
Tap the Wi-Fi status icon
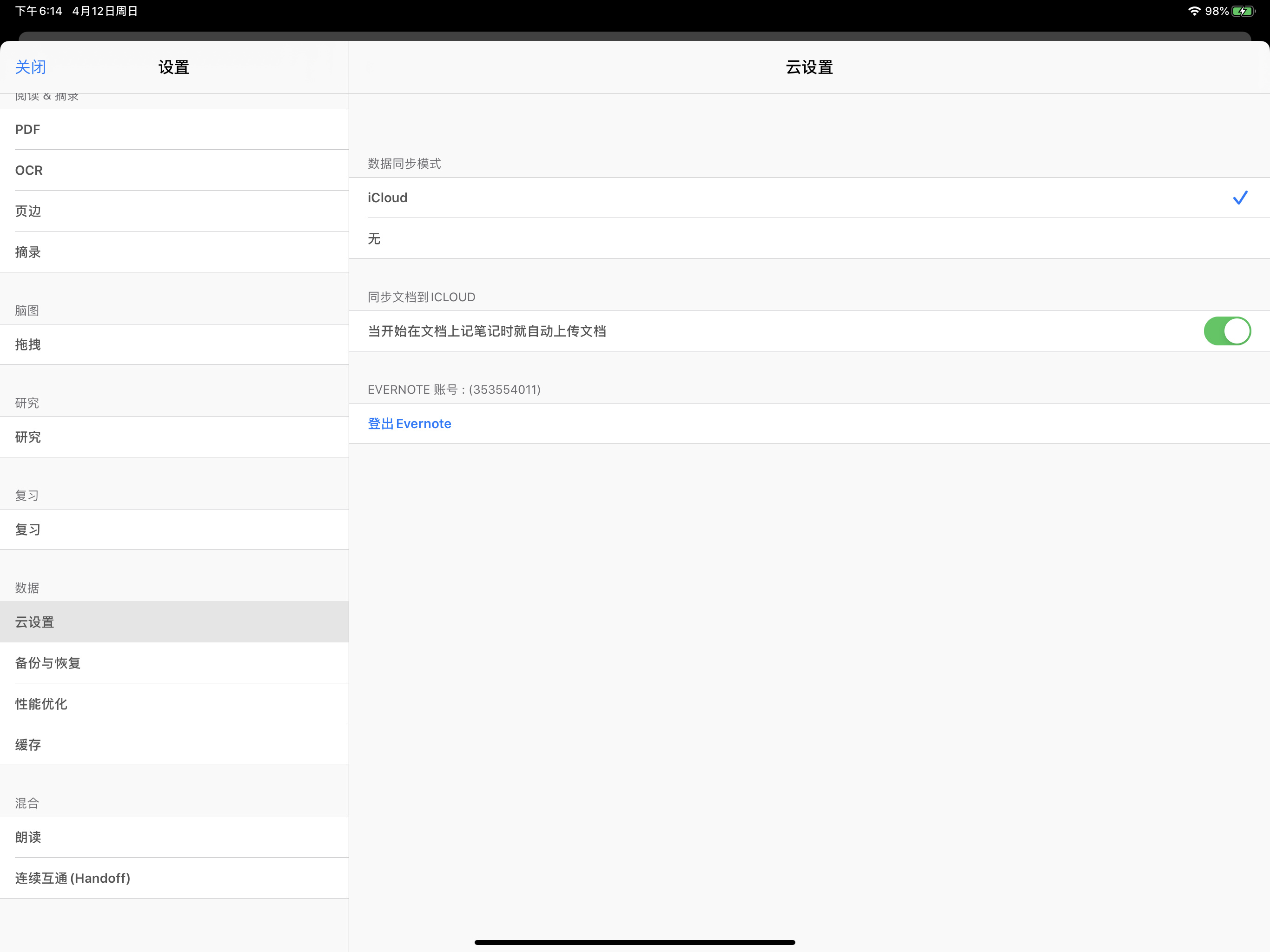[1194, 11]
